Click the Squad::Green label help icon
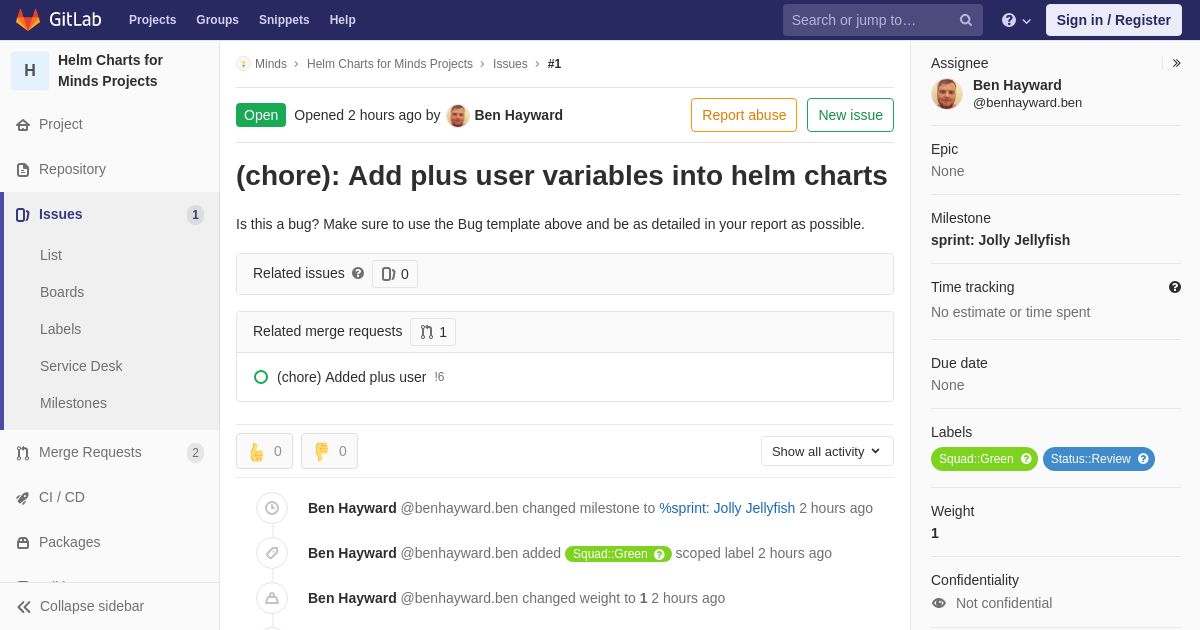Screen dimensions: 1200x630 click(1026, 459)
